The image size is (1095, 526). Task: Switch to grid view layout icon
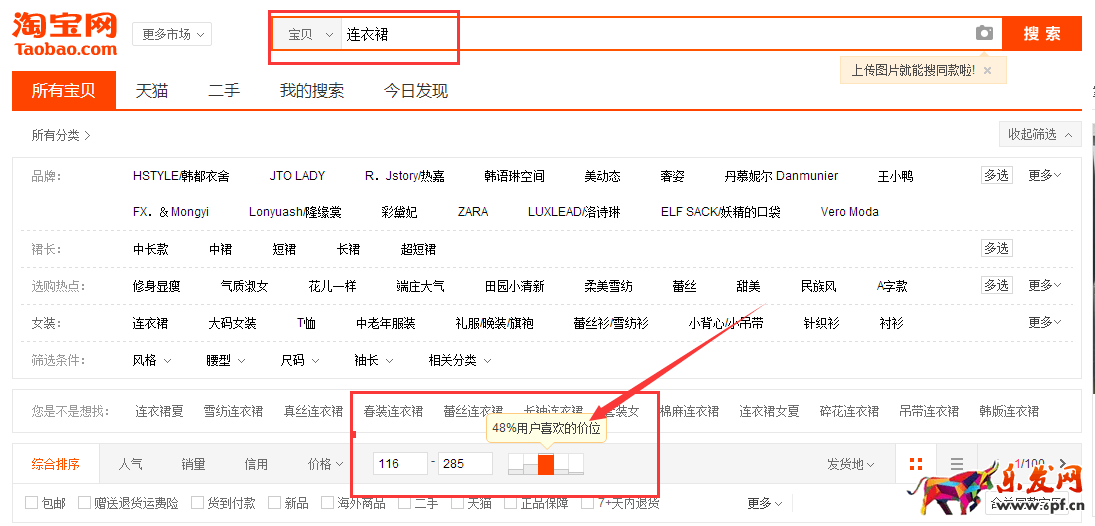tap(915, 464)
